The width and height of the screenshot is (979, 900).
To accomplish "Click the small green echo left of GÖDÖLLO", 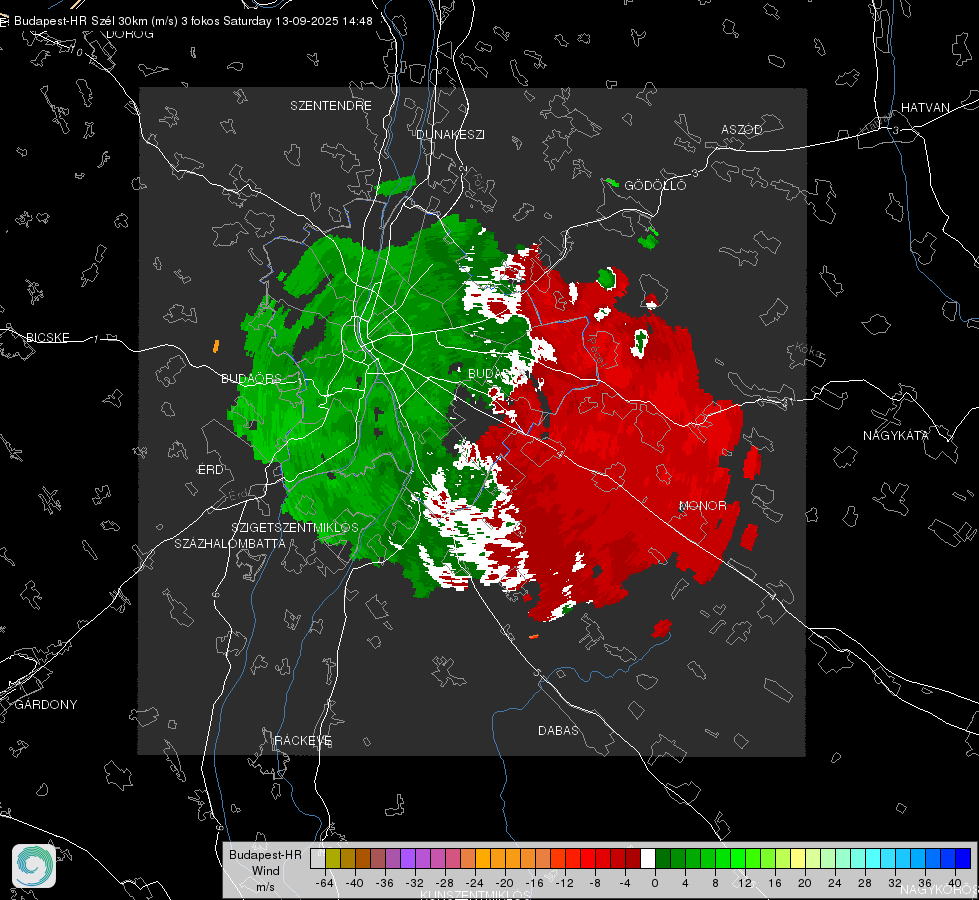I will click(x=612, y=182).
